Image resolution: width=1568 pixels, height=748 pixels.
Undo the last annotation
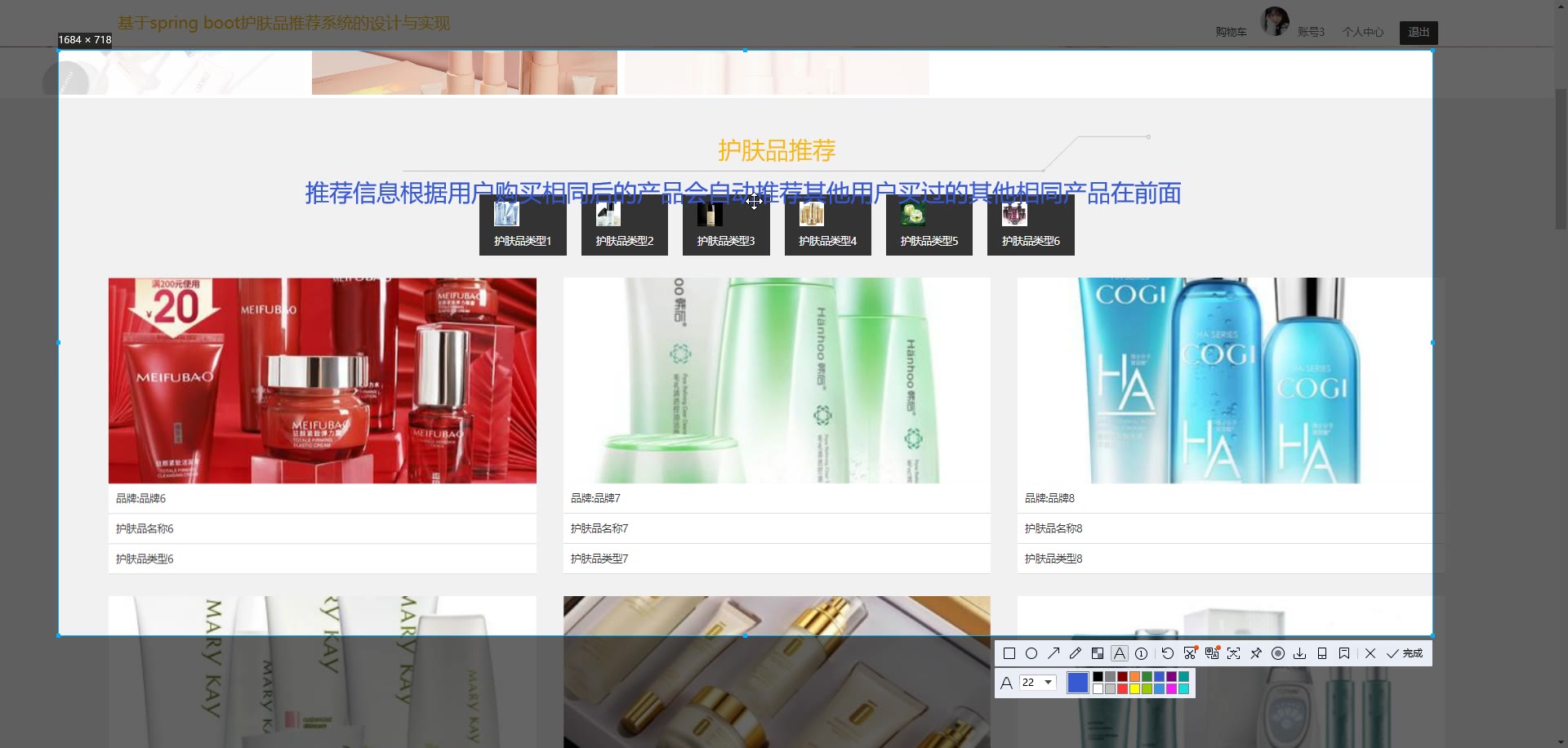click(x=1168, y=653)
